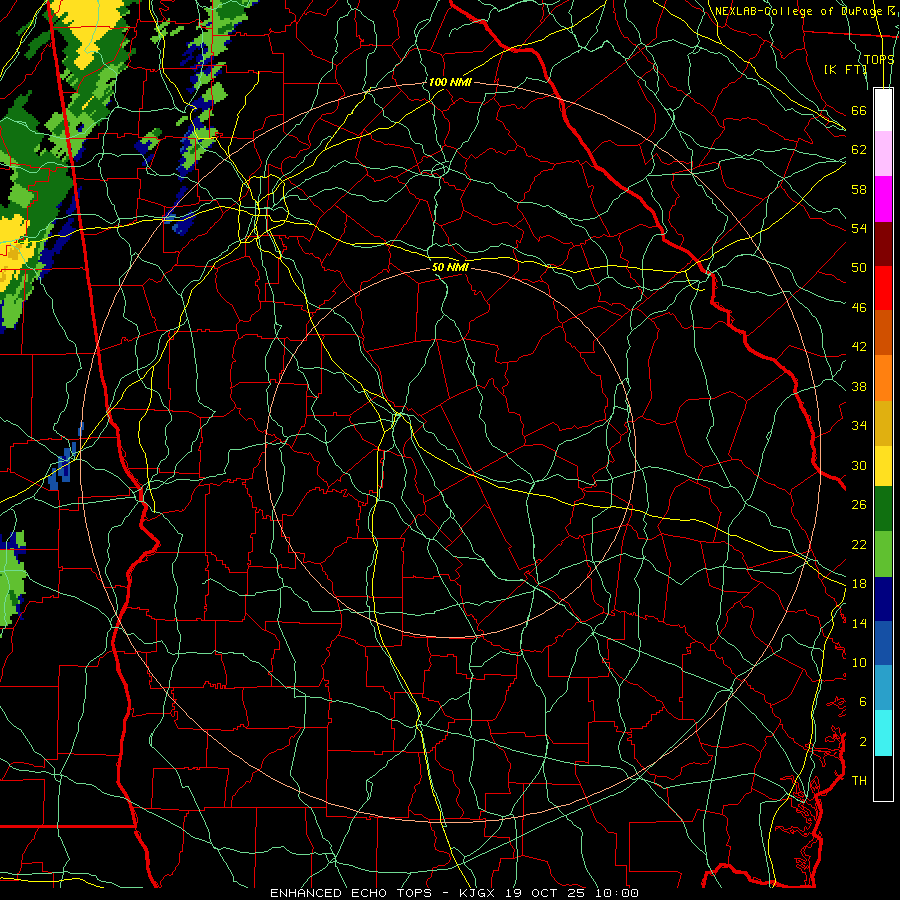Click the dark green 30 kft legend color

click(x=883, y=509)
